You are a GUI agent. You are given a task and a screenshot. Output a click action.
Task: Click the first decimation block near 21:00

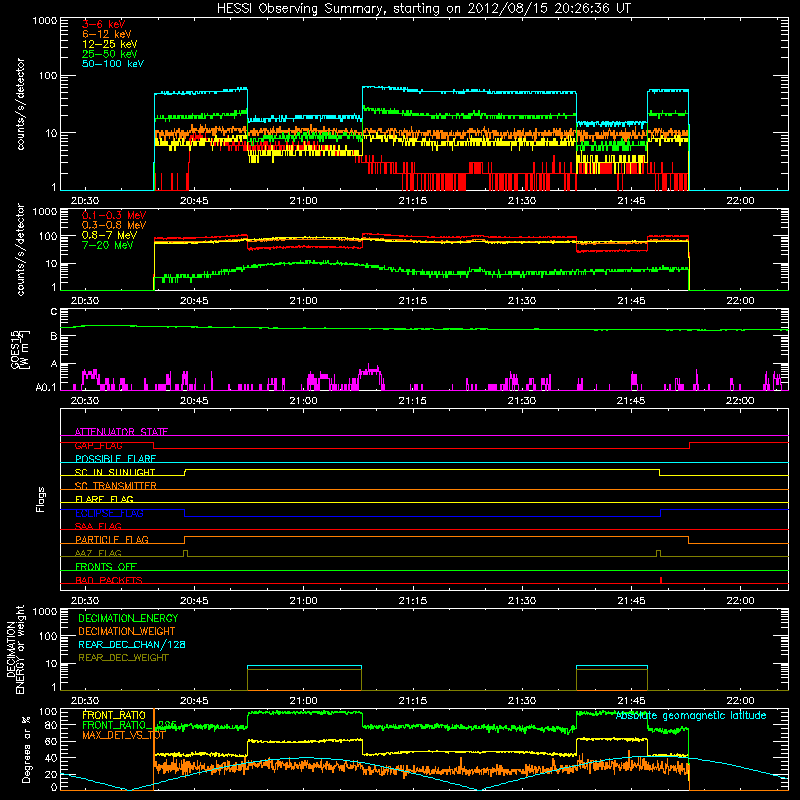[305, 678]
